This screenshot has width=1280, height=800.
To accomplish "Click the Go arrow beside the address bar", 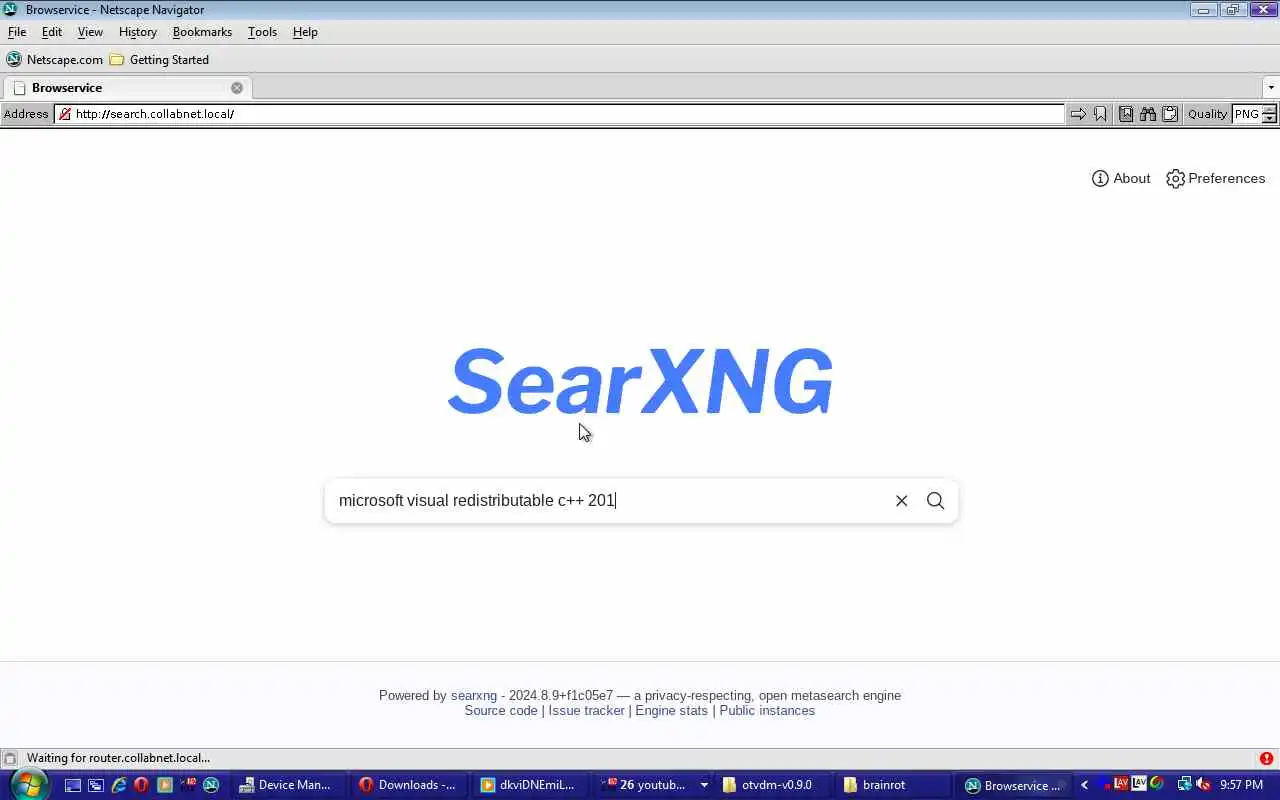I will click(1078, 114).
